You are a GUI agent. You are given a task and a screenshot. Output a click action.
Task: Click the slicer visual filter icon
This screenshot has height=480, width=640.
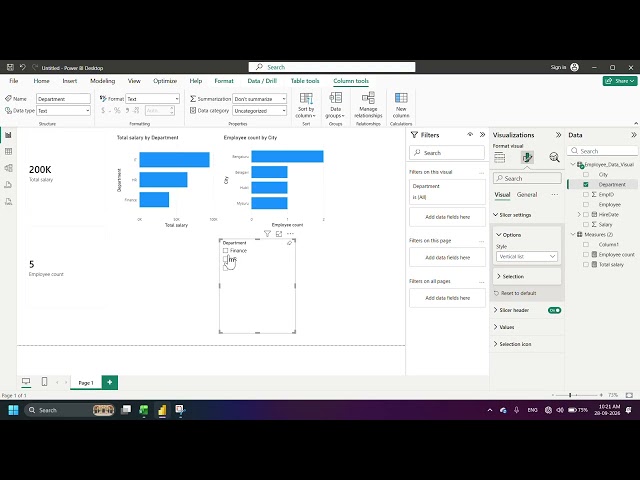click(x=267, y=233)
